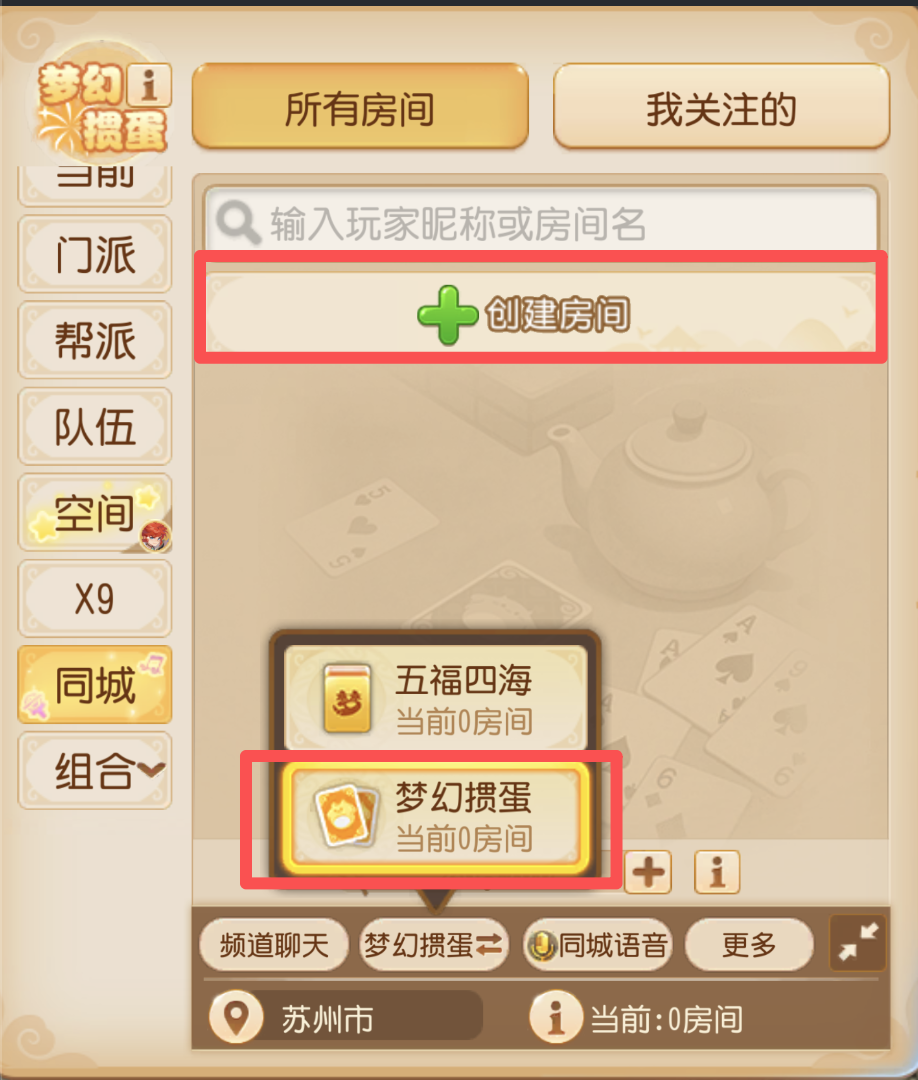Open the 更多 options
Image resolution: width=918 pixels, height=1080 pixels.
pyautogui.click(x=749, y=944)
